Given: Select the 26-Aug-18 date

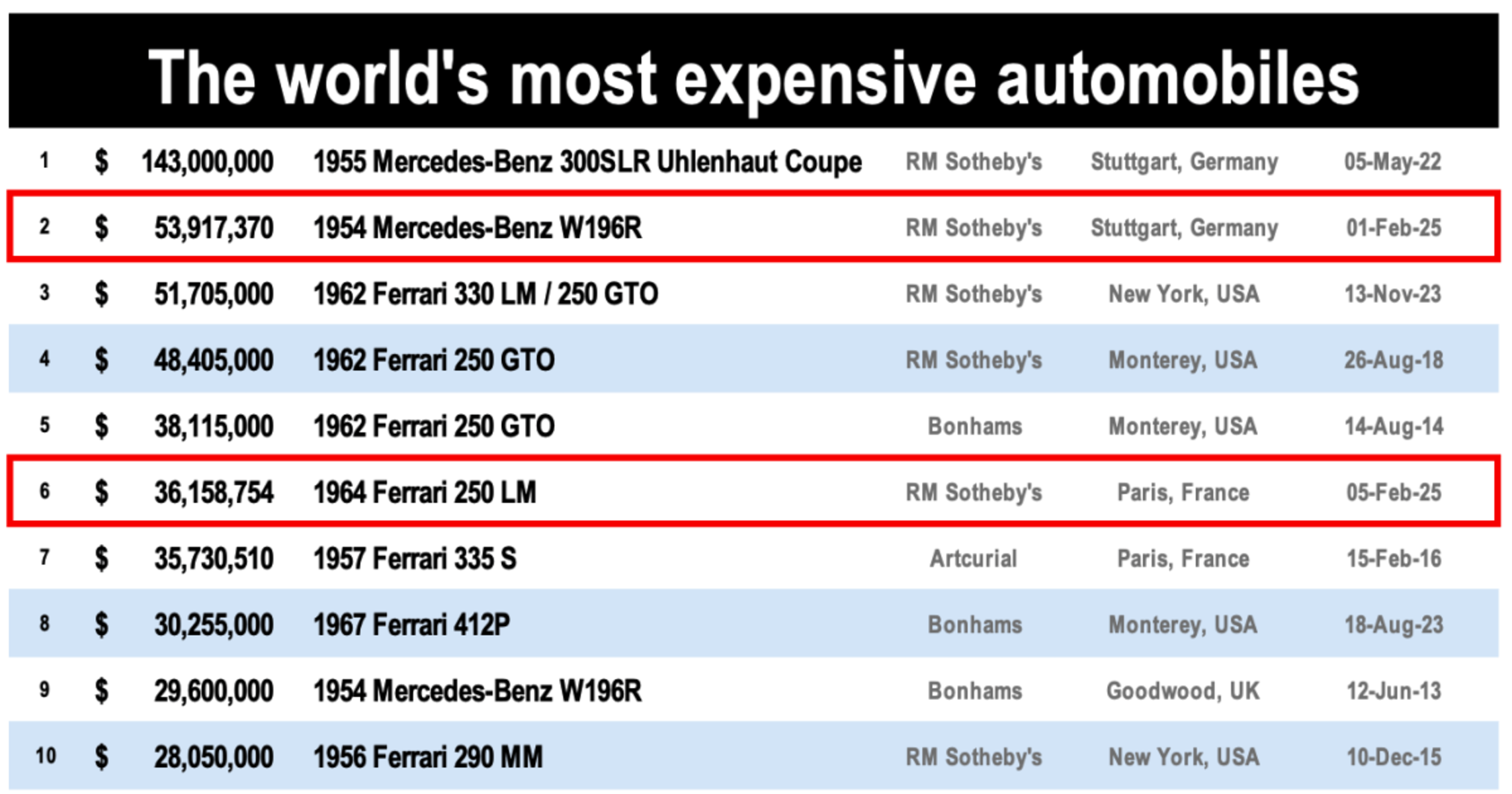Looking at the screenshot, I should click(1393, 361).
